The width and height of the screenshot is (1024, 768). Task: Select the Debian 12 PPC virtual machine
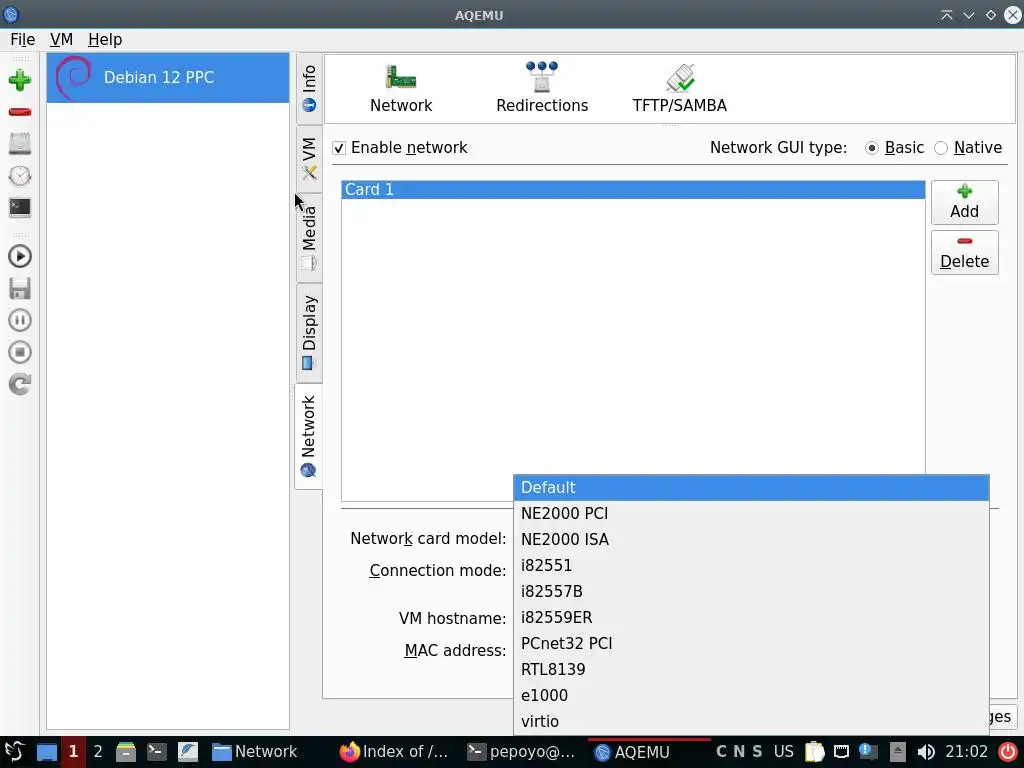coord(168,78)
